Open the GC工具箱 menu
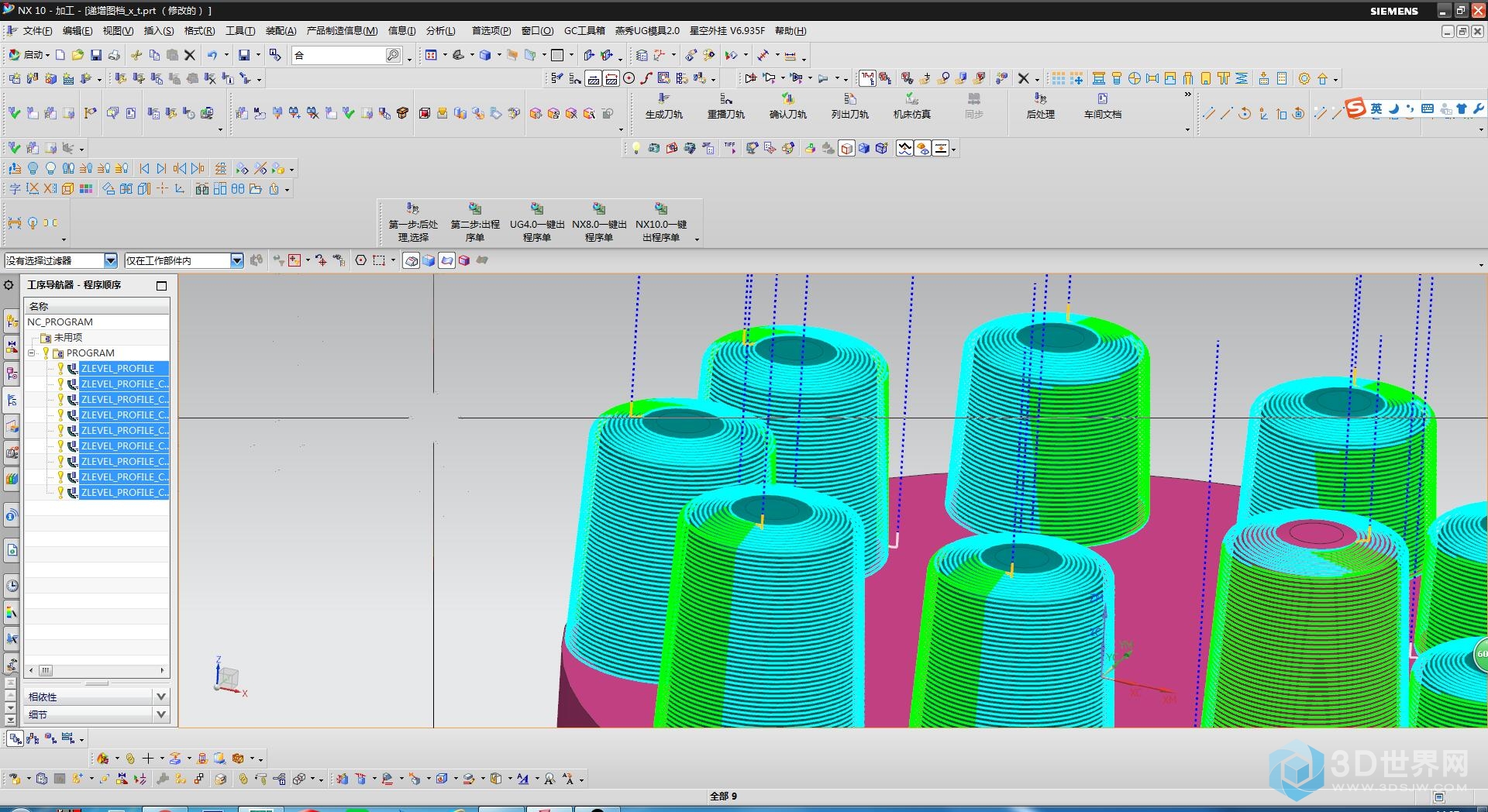Viewport: 1488px width, 812px height. (x=584, y=31)
